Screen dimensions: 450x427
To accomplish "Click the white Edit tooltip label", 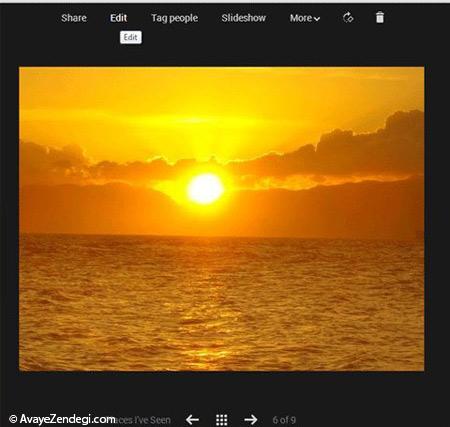I will (131, 37).
